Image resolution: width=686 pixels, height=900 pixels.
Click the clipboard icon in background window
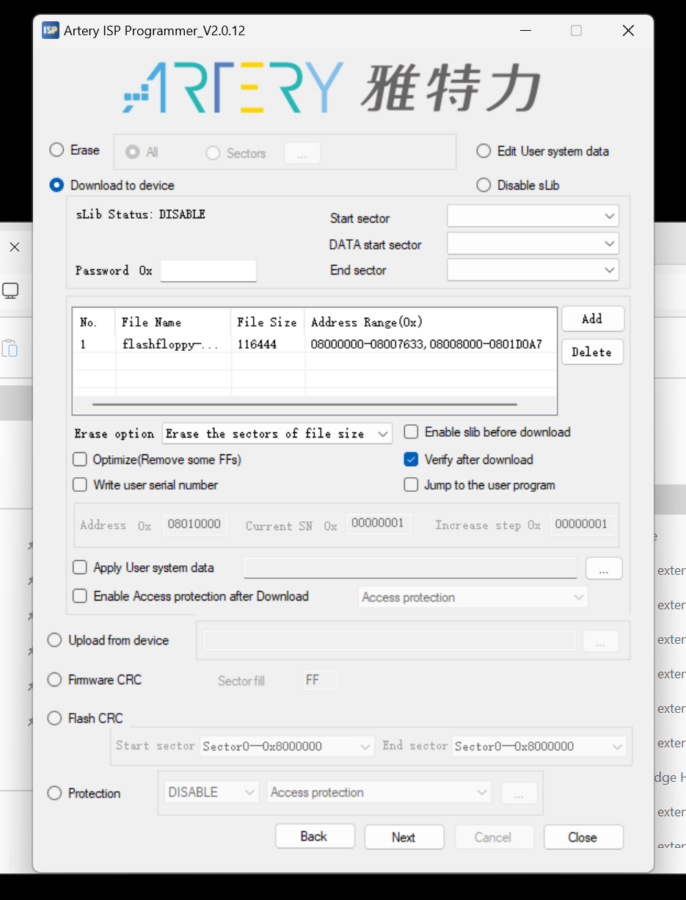[10, 348]
